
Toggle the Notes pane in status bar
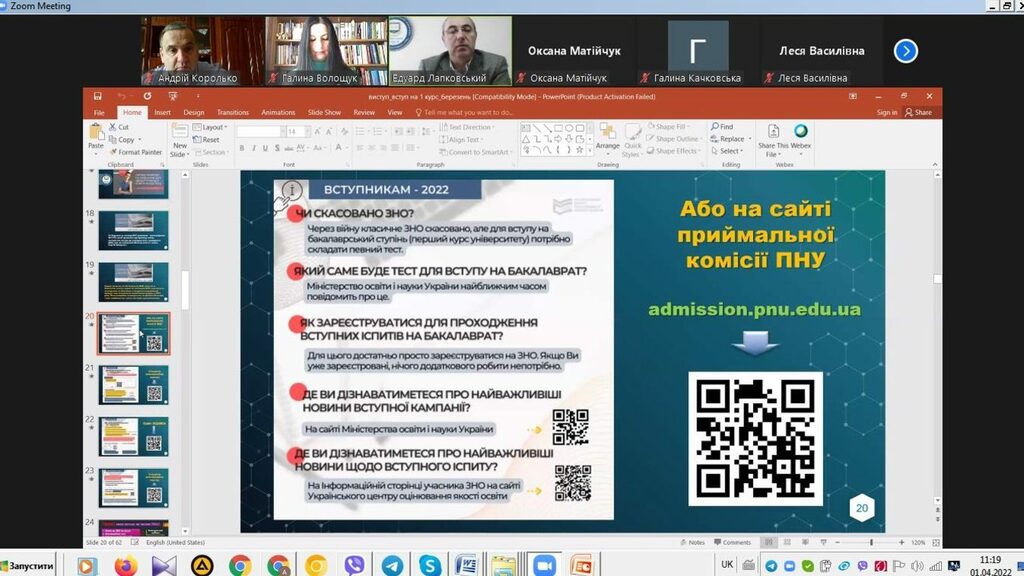[x=692, y=542]
